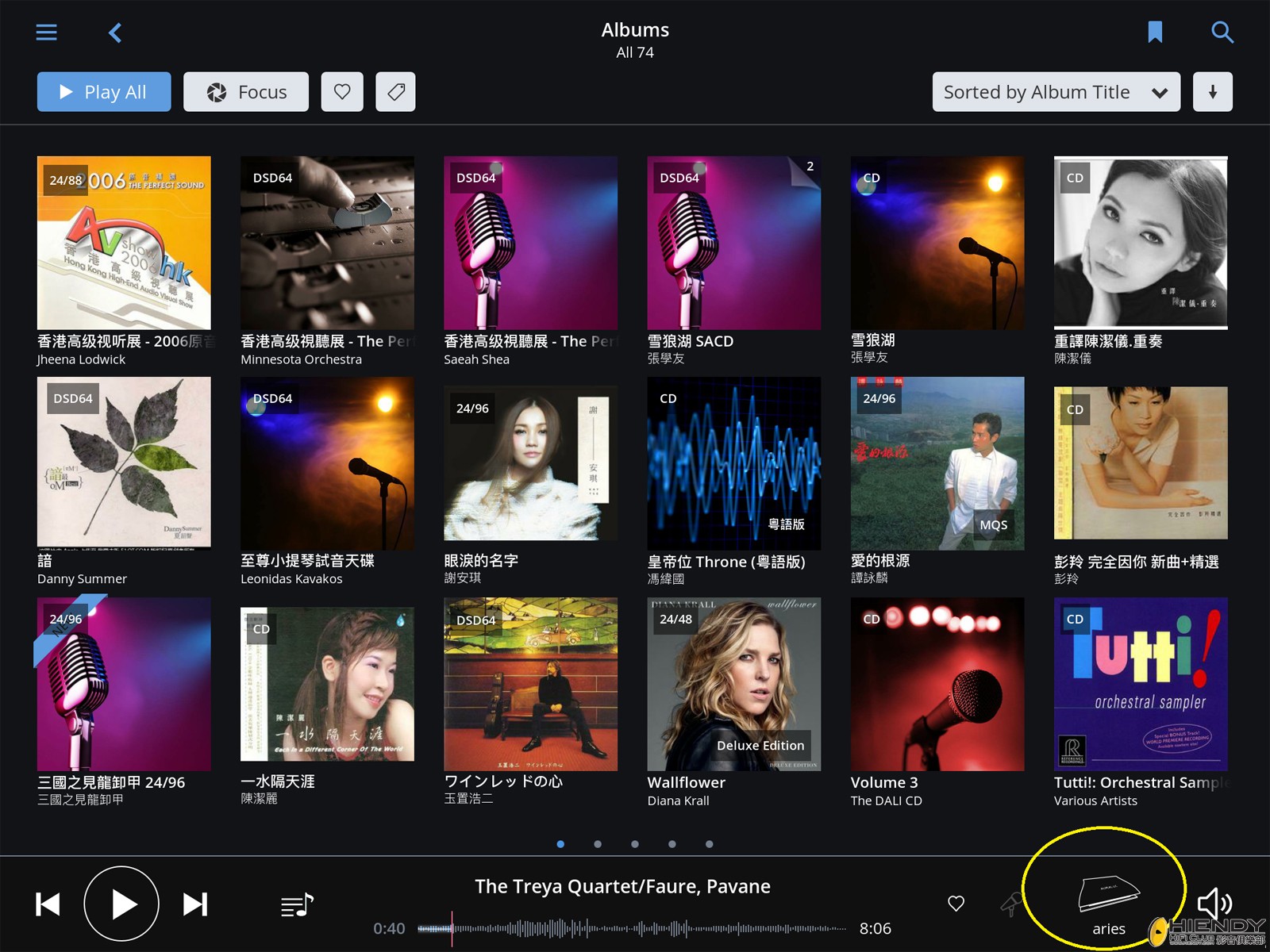1270x952 pixels.
Task: Open bookmarks with the bookmark icon
Action: coord(1155,33)
